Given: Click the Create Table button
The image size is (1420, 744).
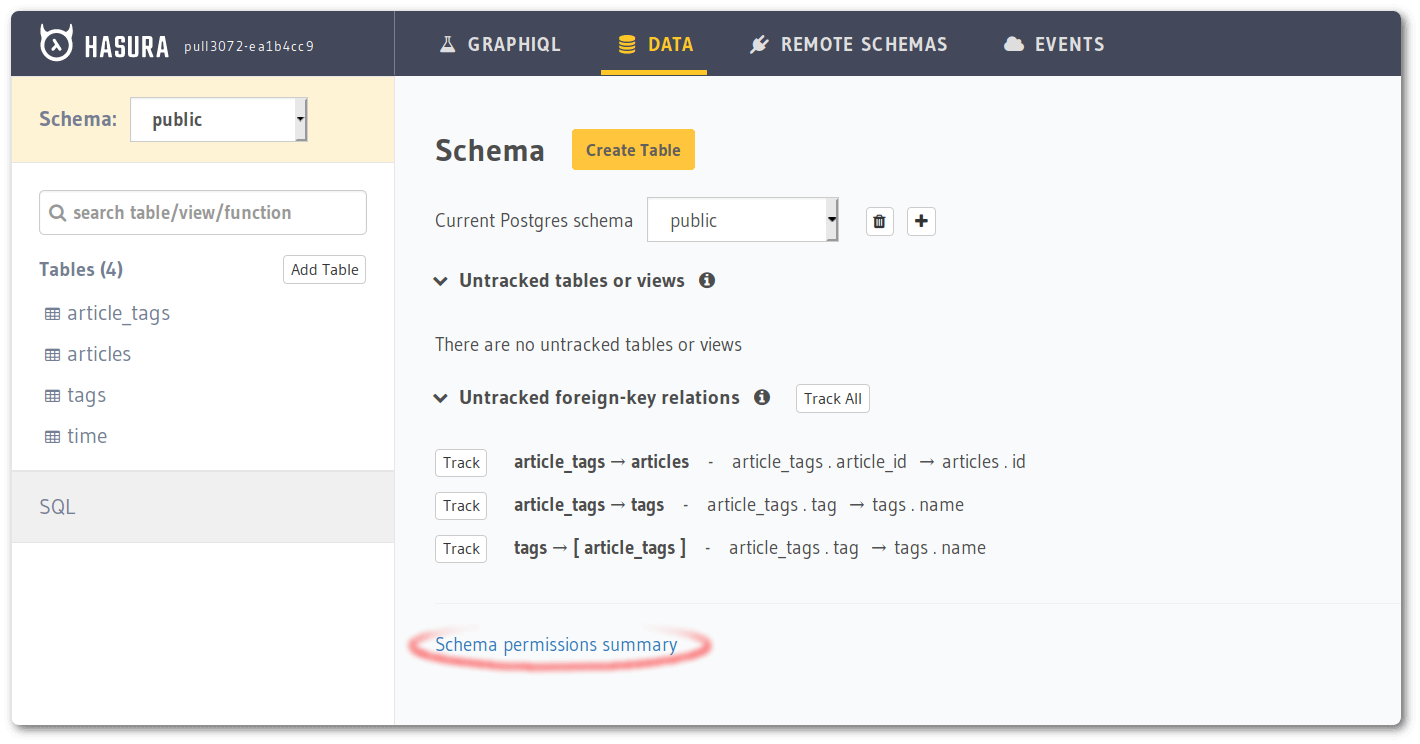Looking at the screenshot, I should 633,149.
